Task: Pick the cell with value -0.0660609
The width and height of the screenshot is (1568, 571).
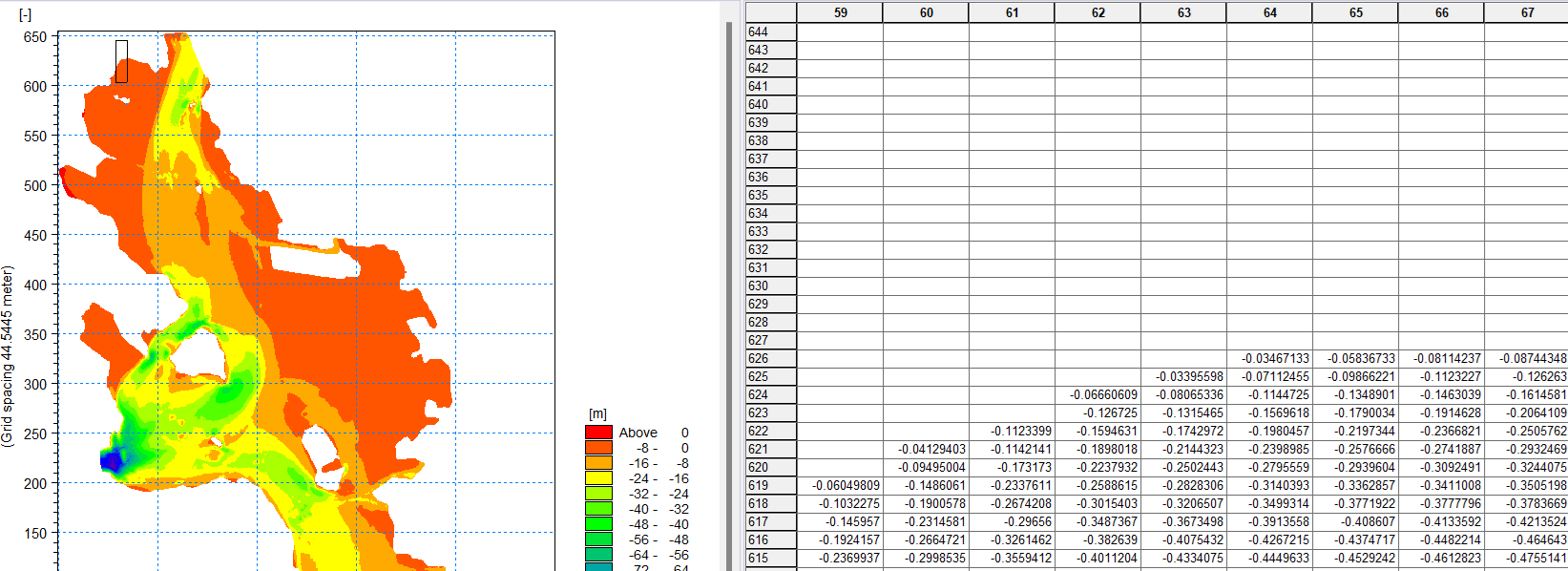Action: tap(1098, 394)
